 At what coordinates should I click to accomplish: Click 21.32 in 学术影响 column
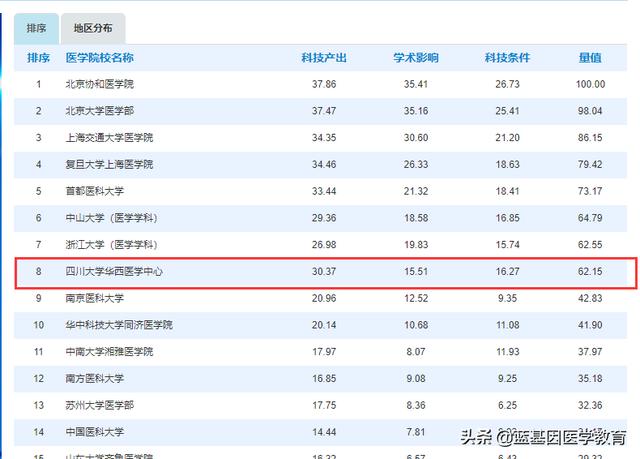coord(416,191)
